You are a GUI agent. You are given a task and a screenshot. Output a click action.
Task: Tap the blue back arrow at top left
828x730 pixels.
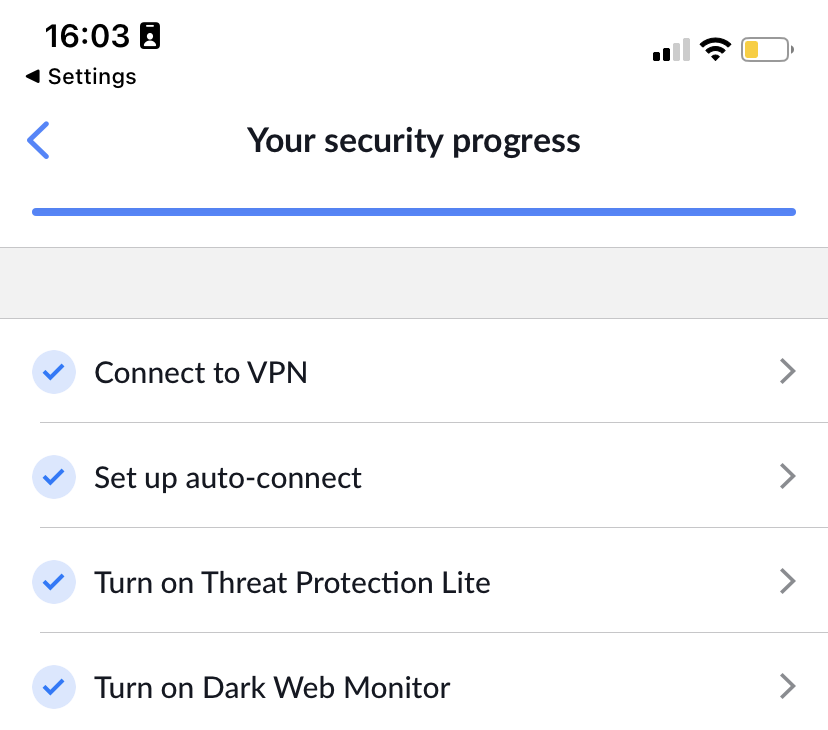coord(37,140)
